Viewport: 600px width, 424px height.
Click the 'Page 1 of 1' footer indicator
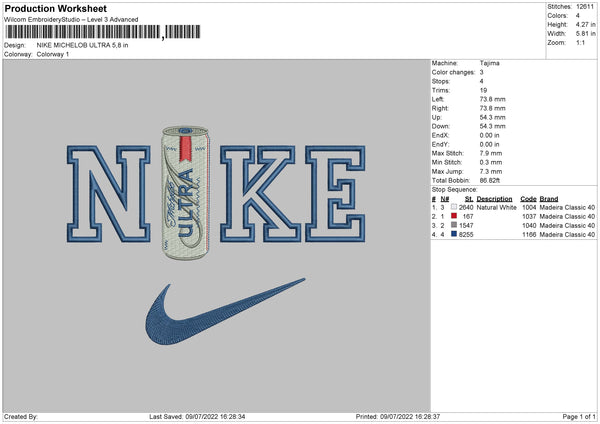point(579,417)
